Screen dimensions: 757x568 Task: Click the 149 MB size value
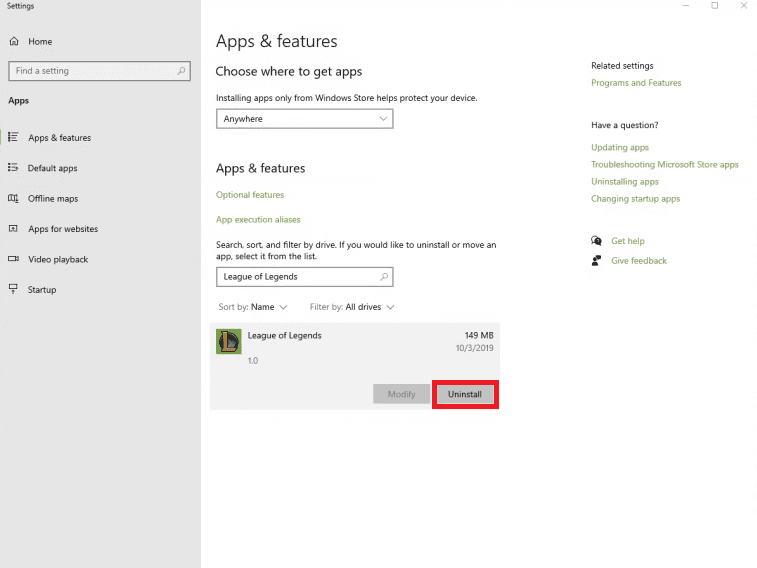click(x=479, y=335)
